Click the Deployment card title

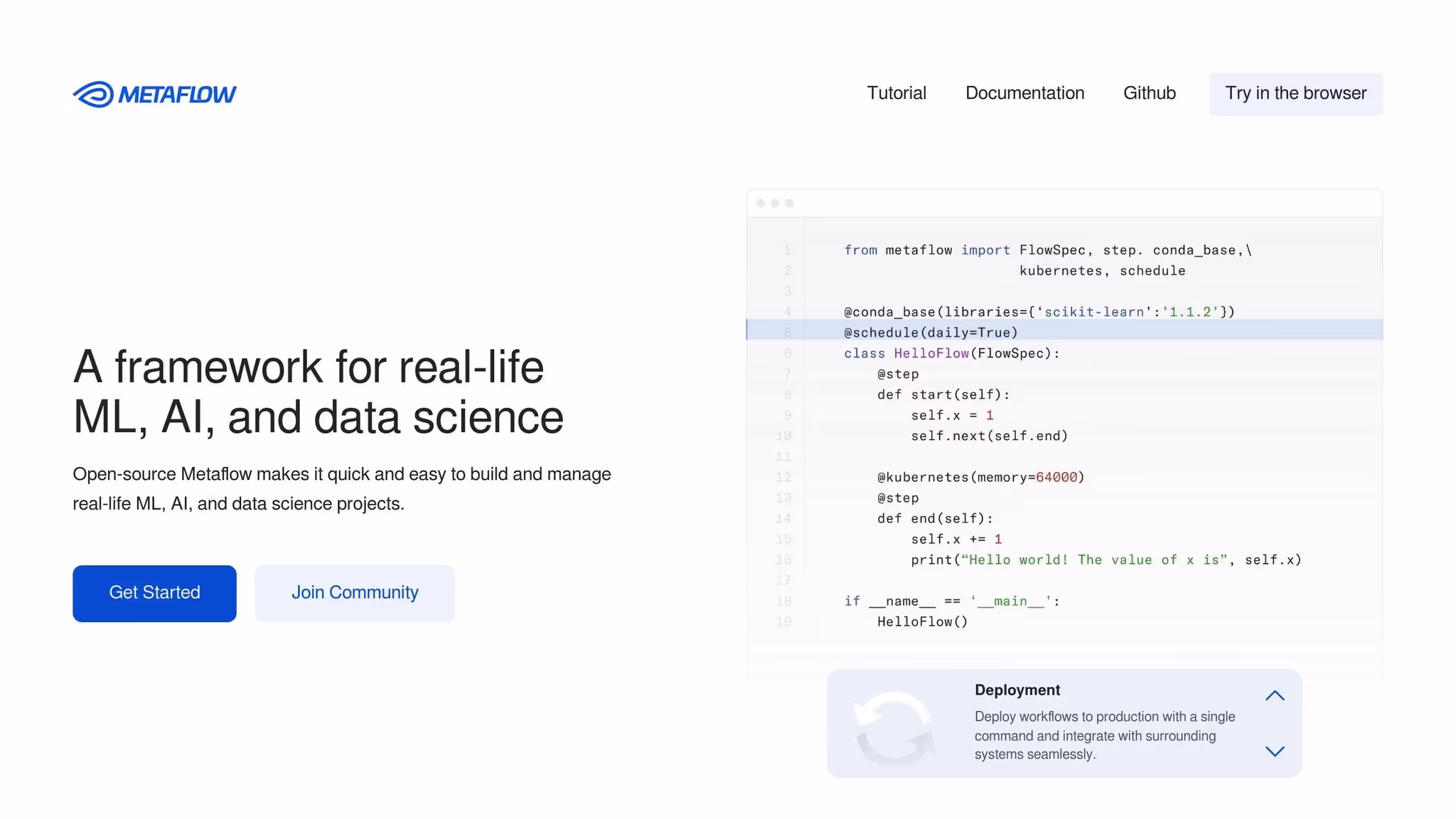tap(1017, 690)
